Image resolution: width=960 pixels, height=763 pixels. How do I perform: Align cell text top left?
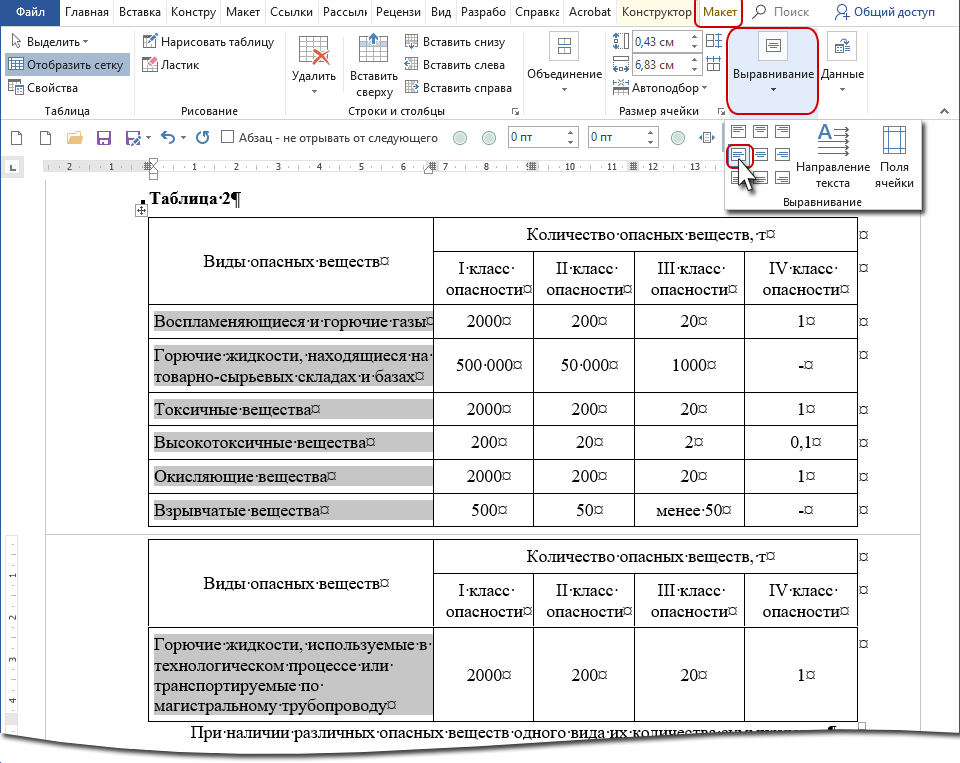pyautogui.click(x=737, y=131)
